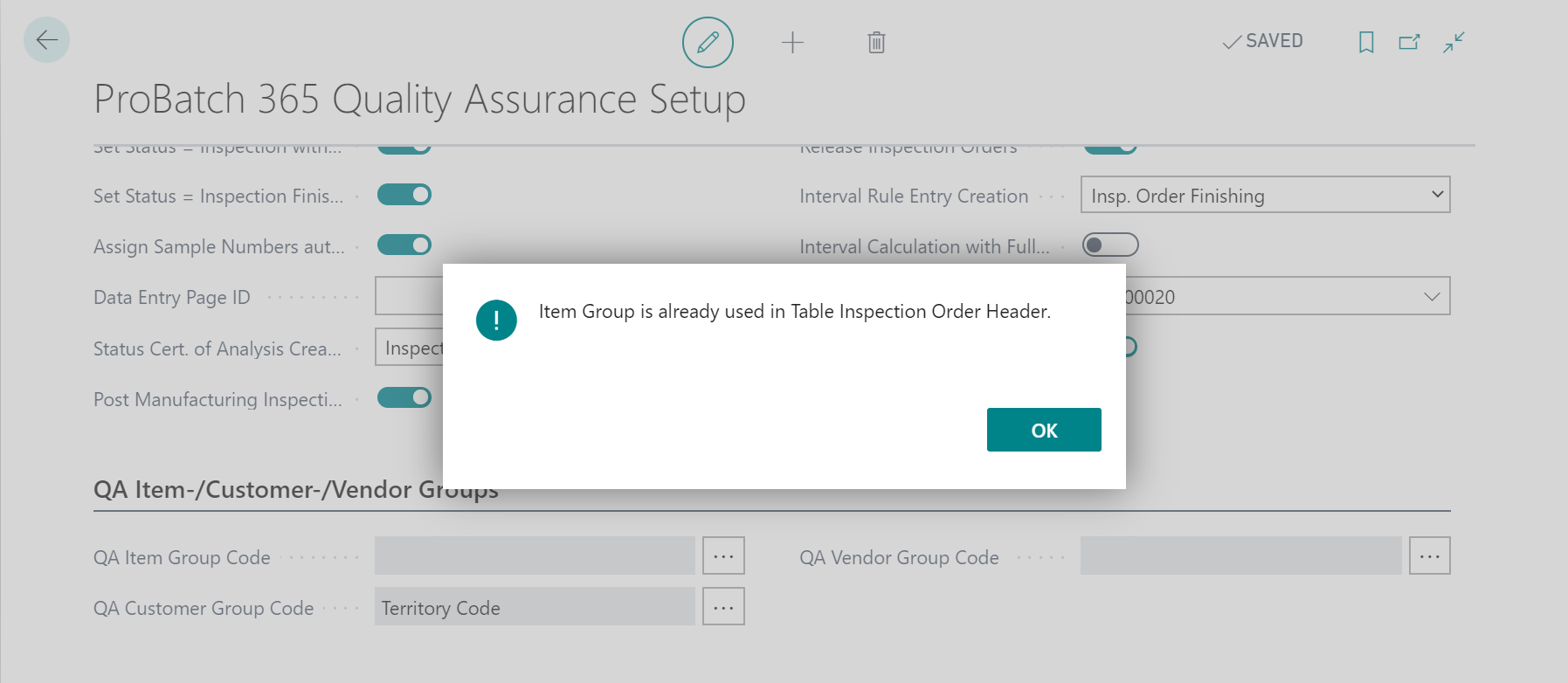The width and height of the screenshot is (1568, 683).
Task: Click the dialog message about Item Group
Action: pyautogui.click(x=795, y=311)
